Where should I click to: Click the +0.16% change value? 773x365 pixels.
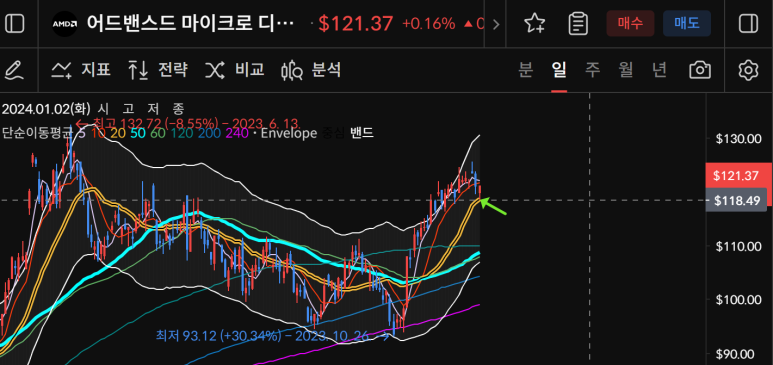pos(428,23)
